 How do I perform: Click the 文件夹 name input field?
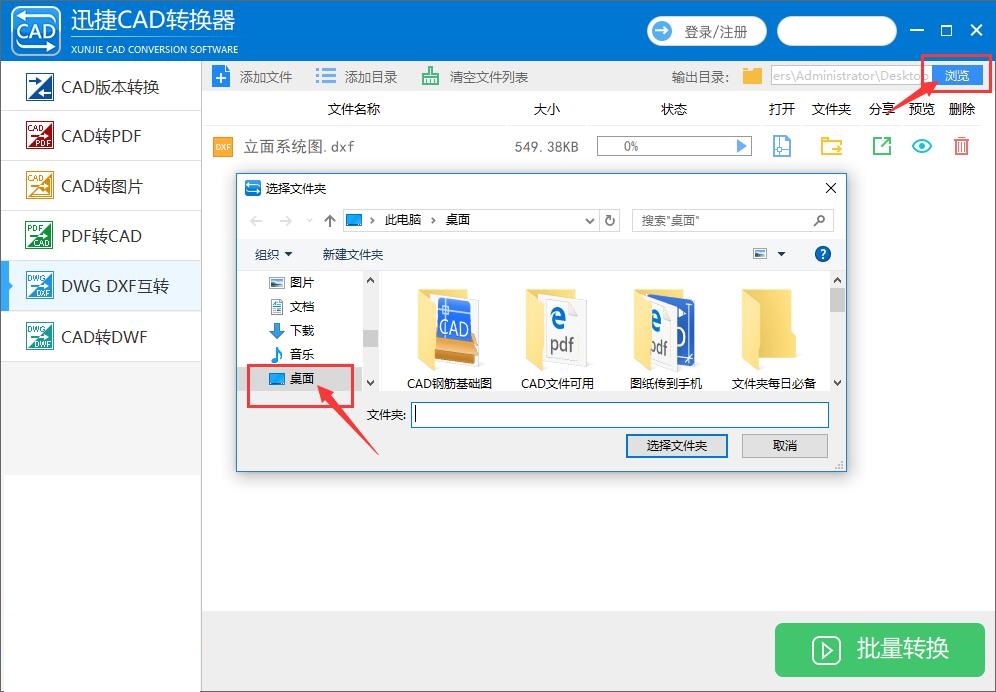point(619,414)
